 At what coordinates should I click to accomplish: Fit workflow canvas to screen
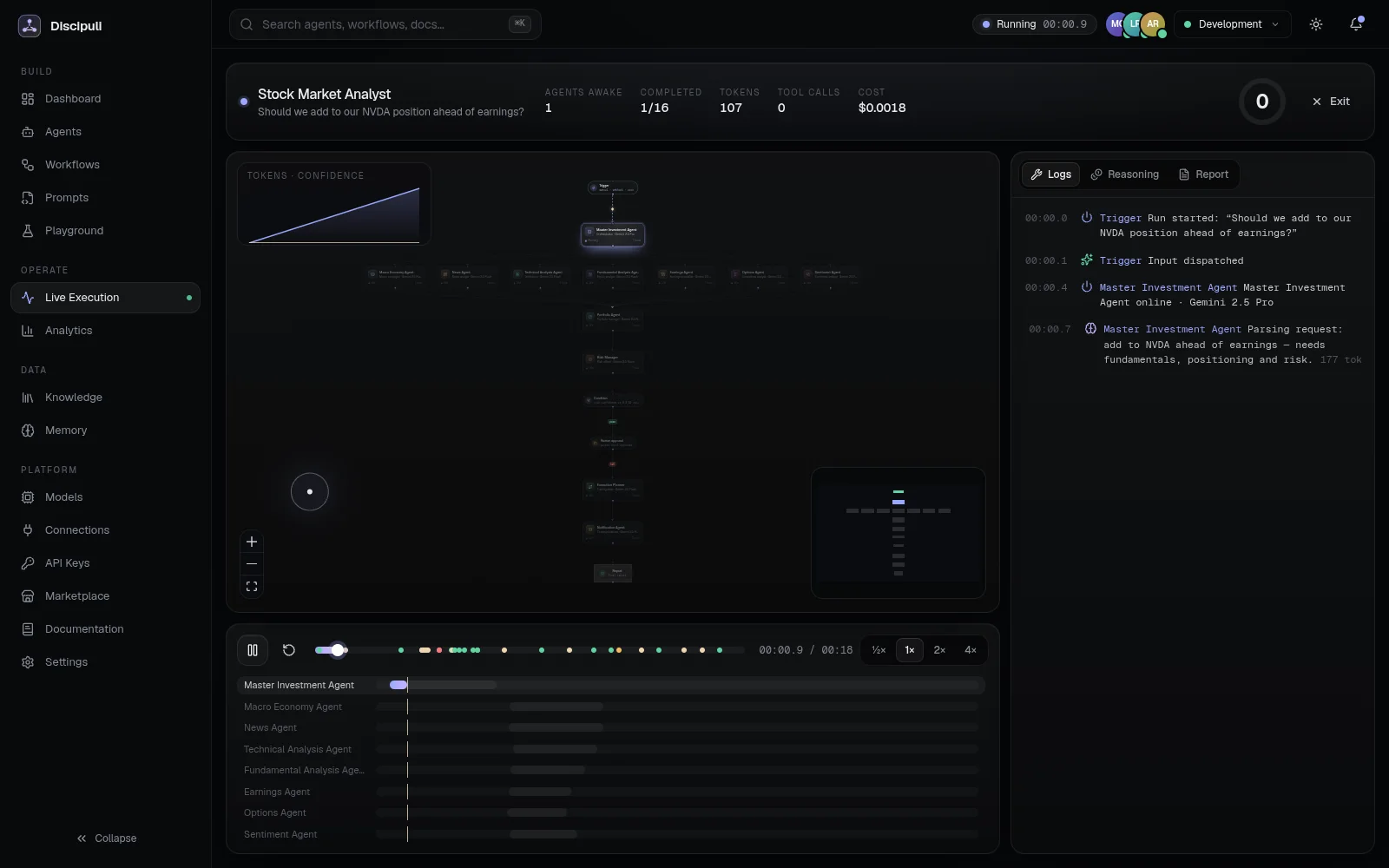pos(252,587)
